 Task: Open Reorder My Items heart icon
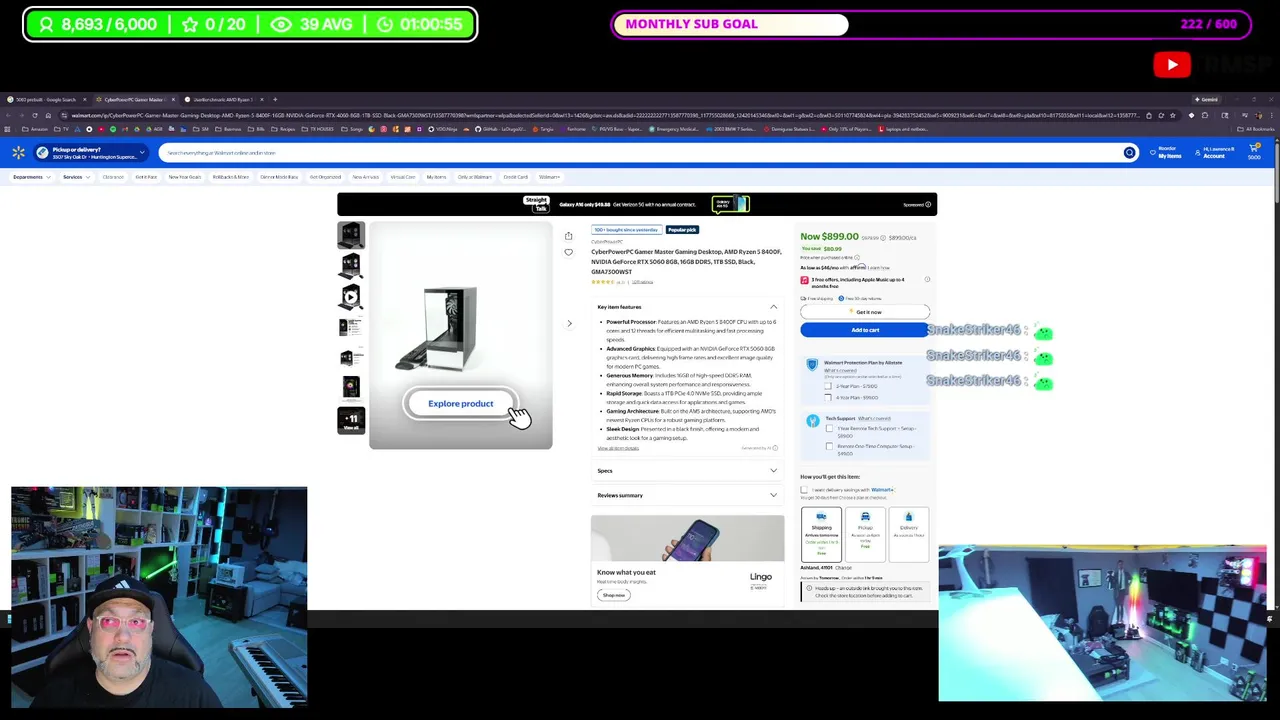click(1153, 152)
